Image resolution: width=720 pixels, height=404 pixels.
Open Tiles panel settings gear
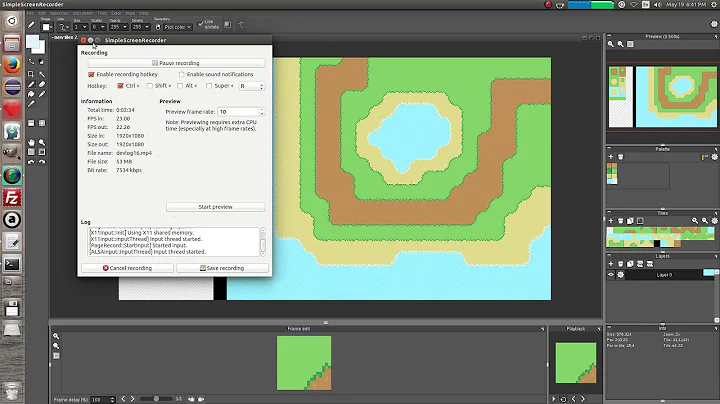click(x=714, y=221)
